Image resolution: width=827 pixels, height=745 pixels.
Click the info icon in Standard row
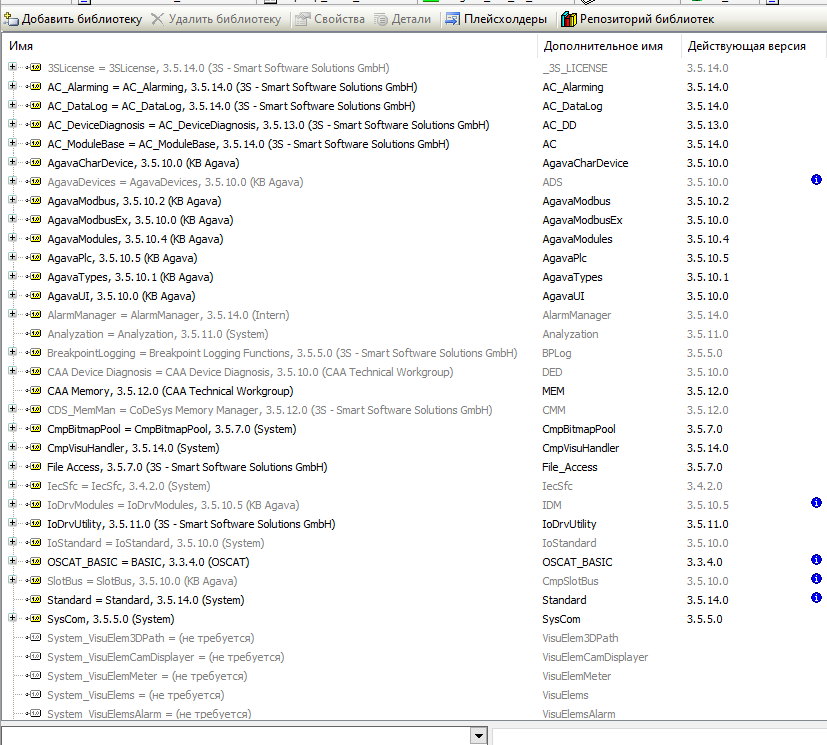pyautogui.click(x=816, y=597)
